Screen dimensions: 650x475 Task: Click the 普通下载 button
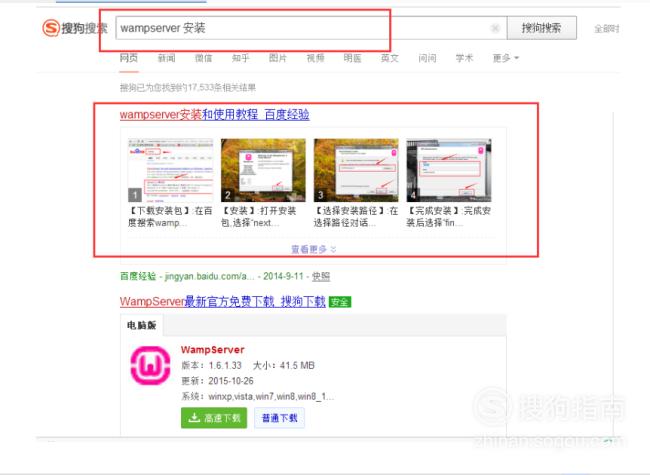(279, 418)
